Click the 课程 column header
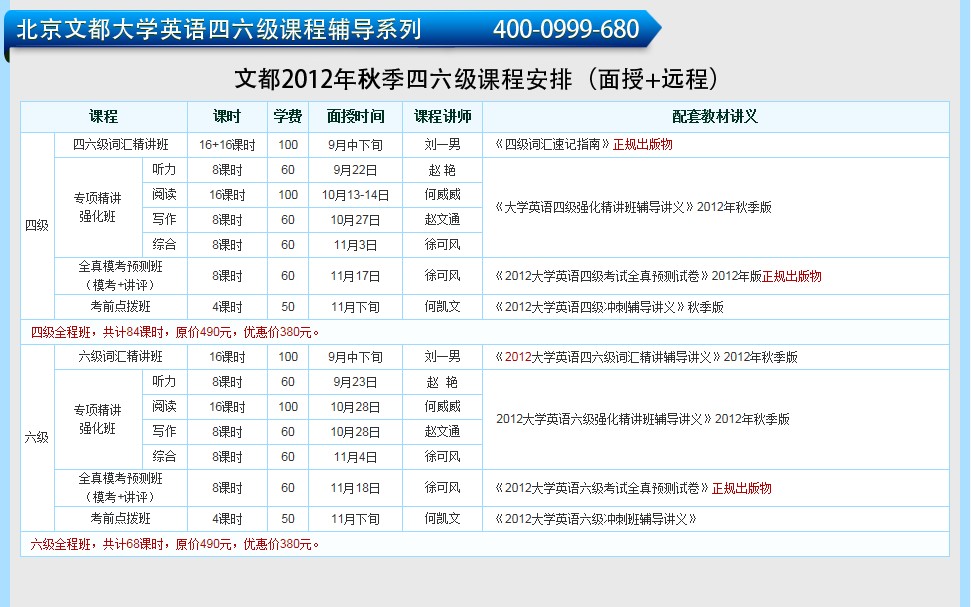Screen dimensions: 971x607 point(103,116)
